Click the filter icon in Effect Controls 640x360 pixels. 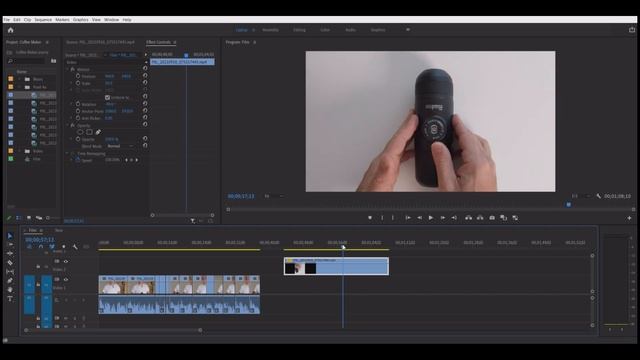[193, 221]
